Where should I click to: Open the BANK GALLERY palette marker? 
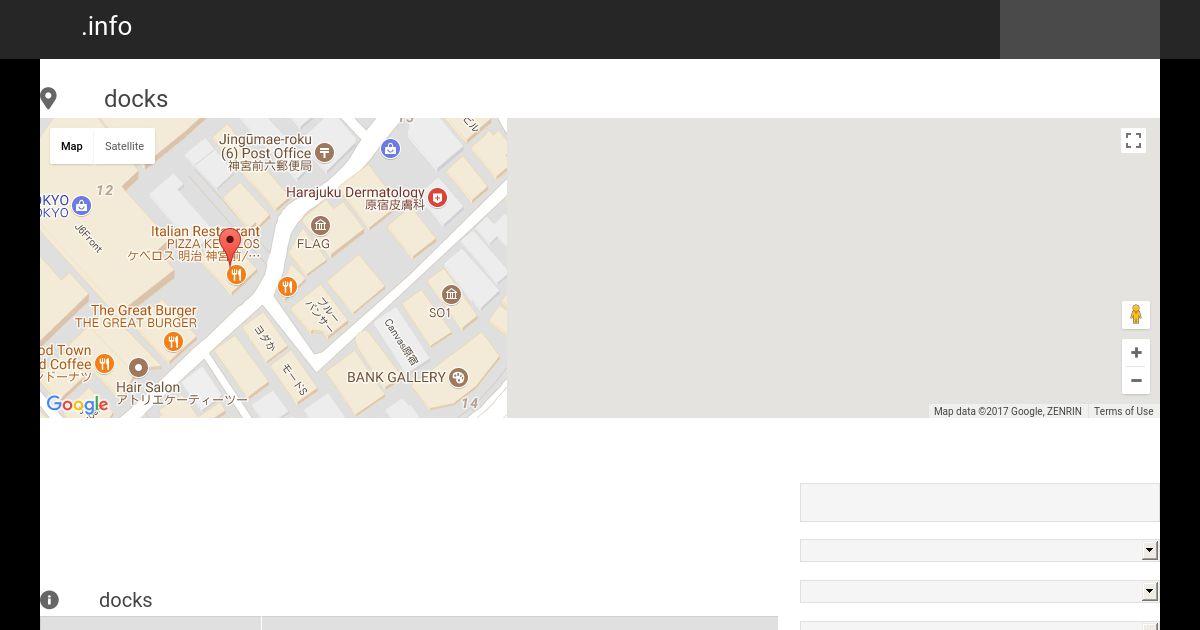[458, 377]
